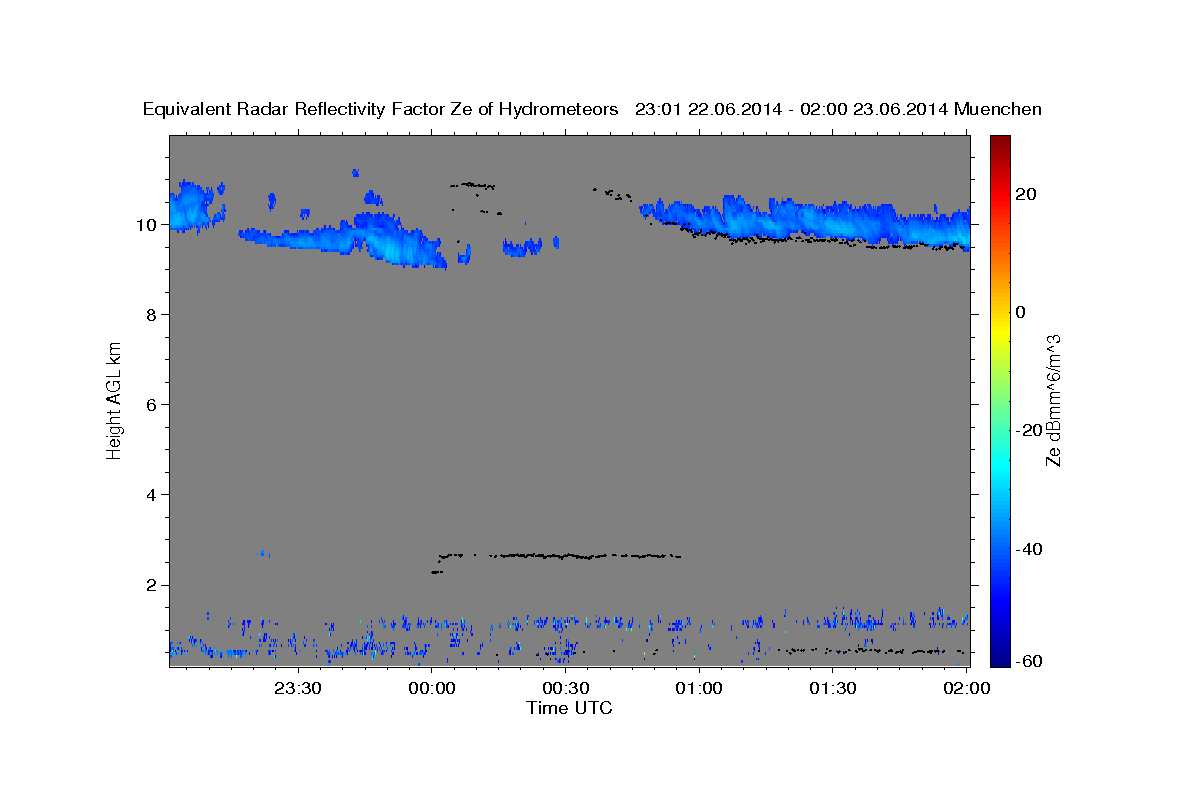This screenshot has height=800, width=1200.
Task: Click the blue cloud patch at 10 km on the left edge
Action: (x=195, y=205)
